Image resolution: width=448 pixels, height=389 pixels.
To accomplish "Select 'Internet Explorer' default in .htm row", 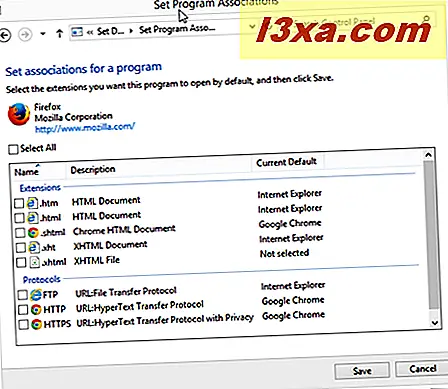I will pyautogui.click(x=290, y=194).
